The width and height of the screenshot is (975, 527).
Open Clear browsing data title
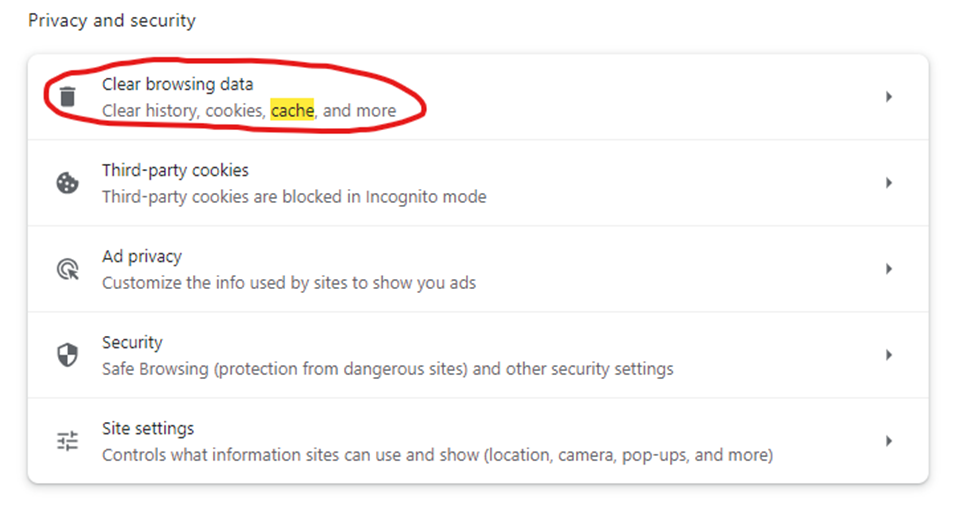pos(177,85)
